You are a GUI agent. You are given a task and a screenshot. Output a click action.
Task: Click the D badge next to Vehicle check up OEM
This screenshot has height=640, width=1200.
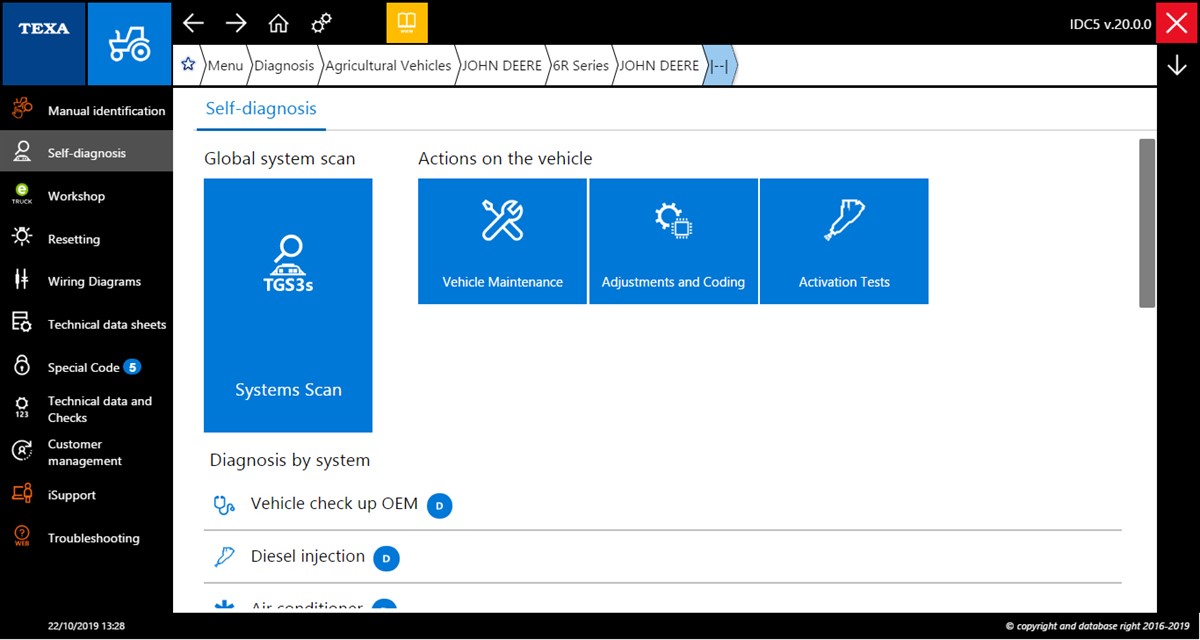coord(440,506)
